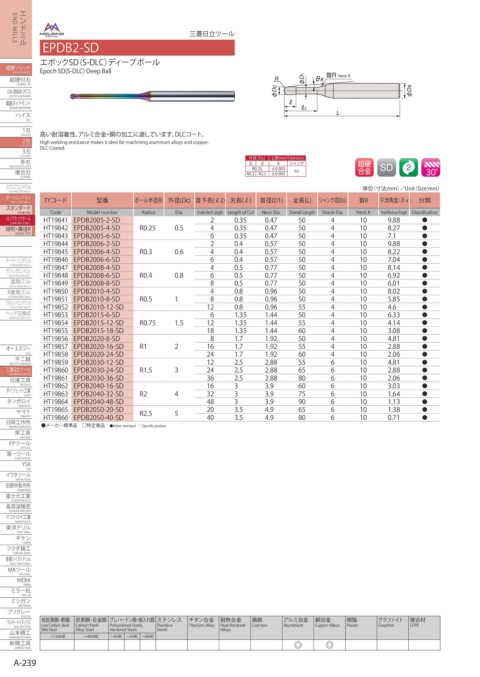Image resolution: width=480 pixels, height=677 pixels.
Task: Select the EPDB2-SD red title banner
Action: coord(137,47)
